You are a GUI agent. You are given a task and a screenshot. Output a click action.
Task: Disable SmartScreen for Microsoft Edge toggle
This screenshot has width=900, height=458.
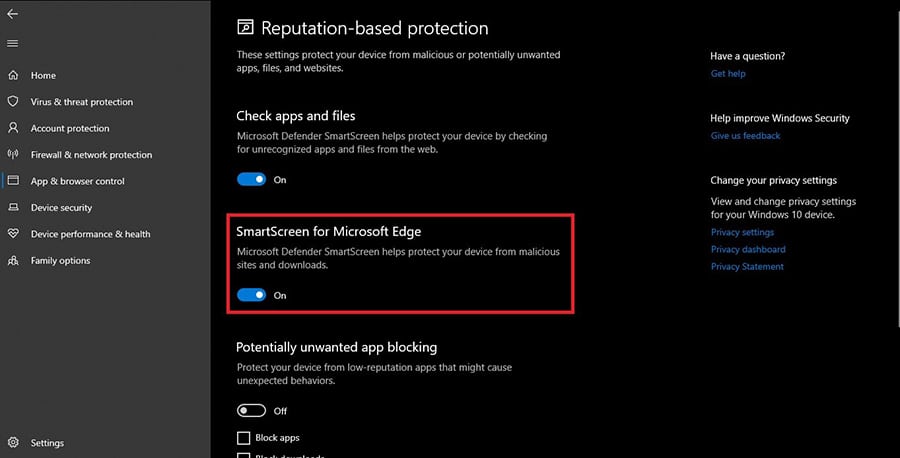[x=251, y=295]
